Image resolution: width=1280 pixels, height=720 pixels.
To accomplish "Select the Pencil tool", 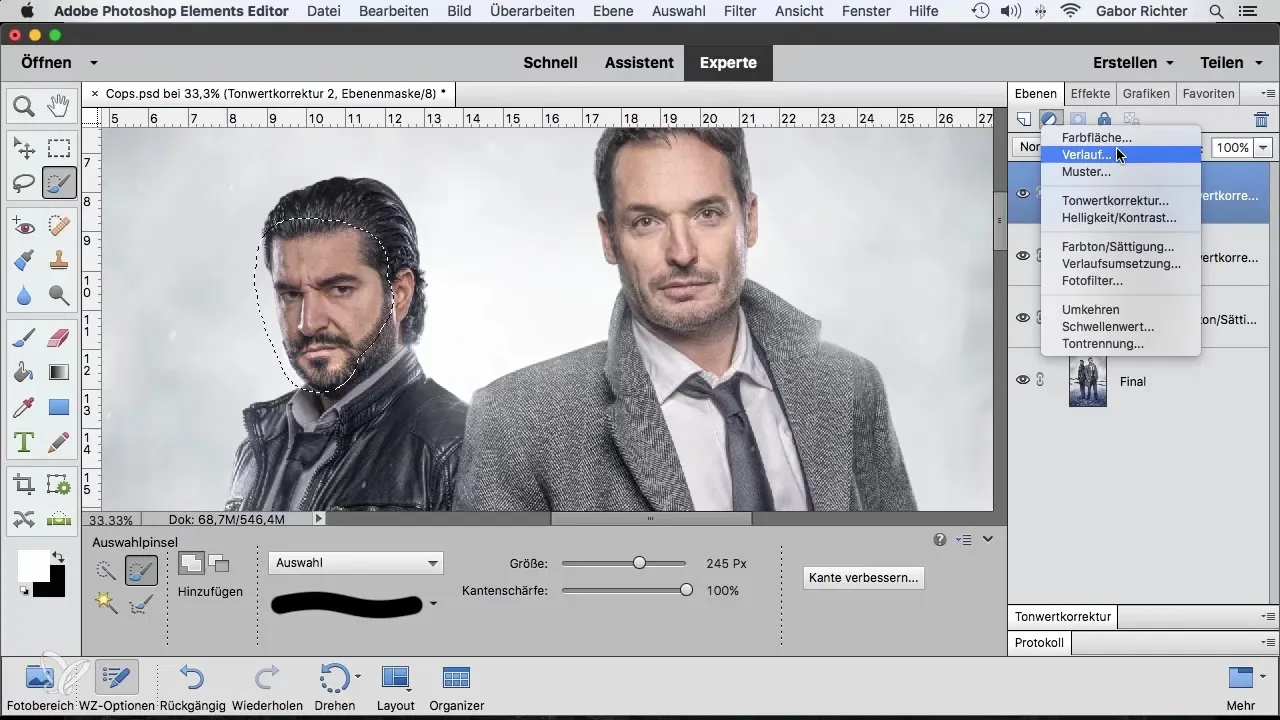I will [x=59, y=441].
